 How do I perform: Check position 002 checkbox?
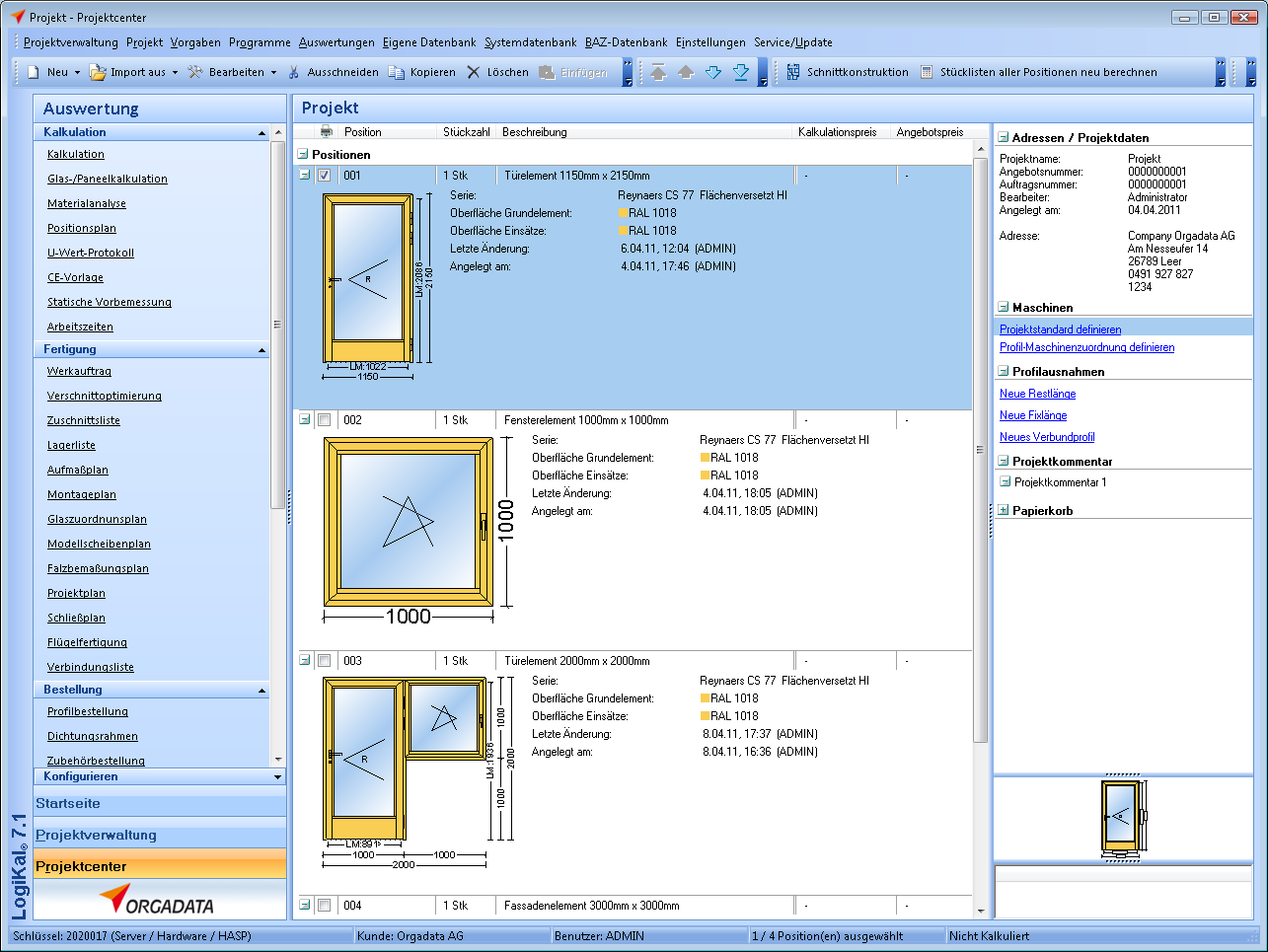324,420
